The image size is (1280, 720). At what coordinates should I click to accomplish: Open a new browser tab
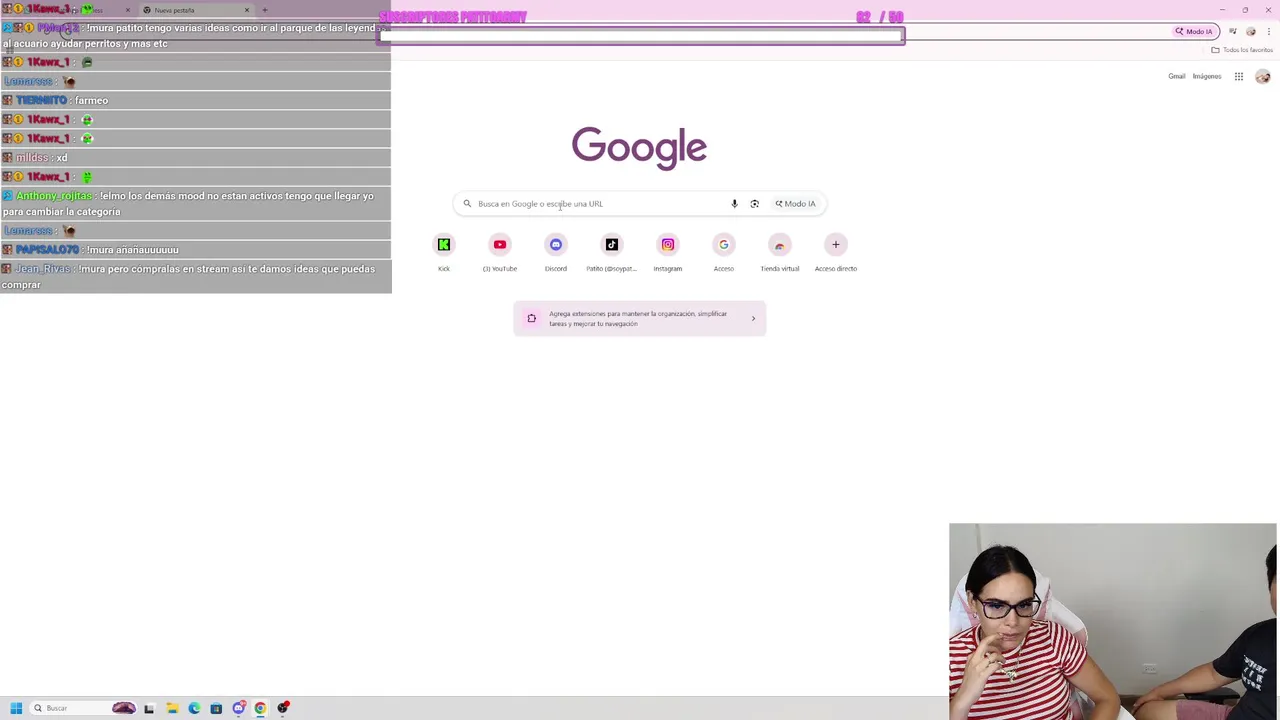[x=265, y=10]
